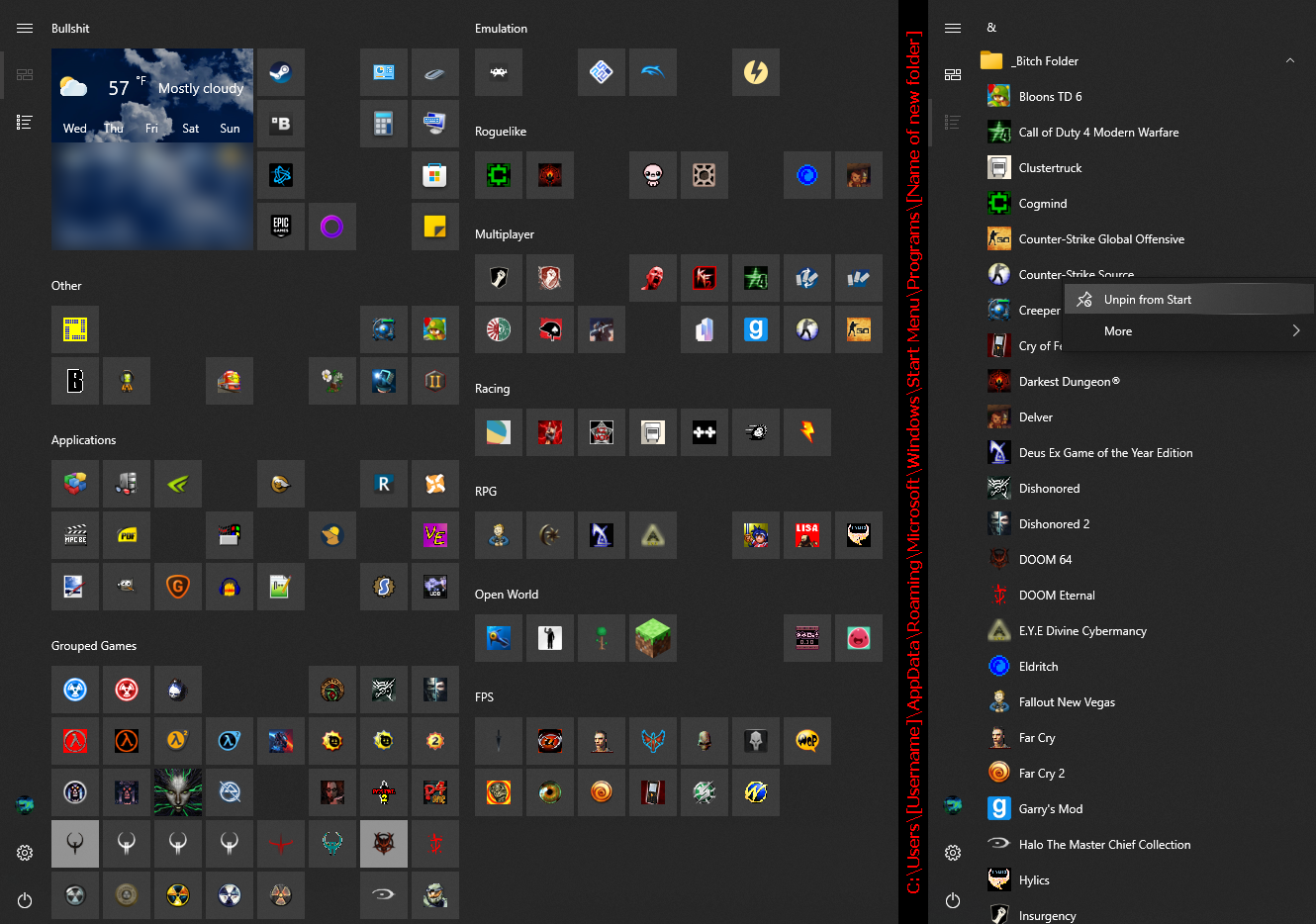Open Settings gear in left Start panel
This screenshot has width=1316, height=924.
(25, 853)
